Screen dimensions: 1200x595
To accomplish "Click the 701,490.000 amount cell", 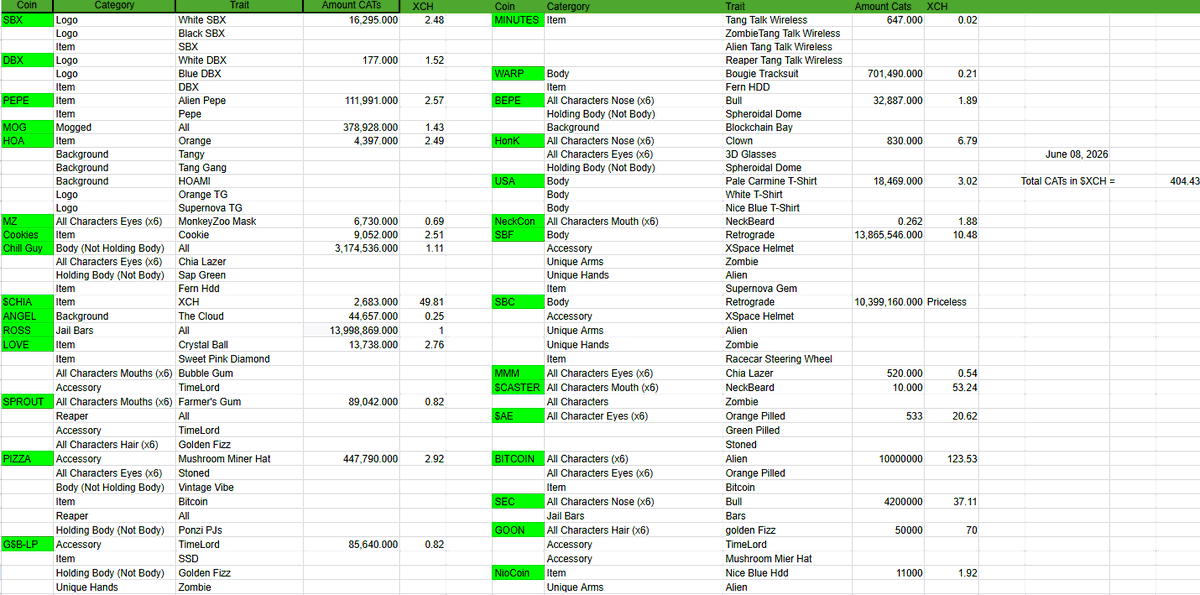I will [x=889, y=74].
